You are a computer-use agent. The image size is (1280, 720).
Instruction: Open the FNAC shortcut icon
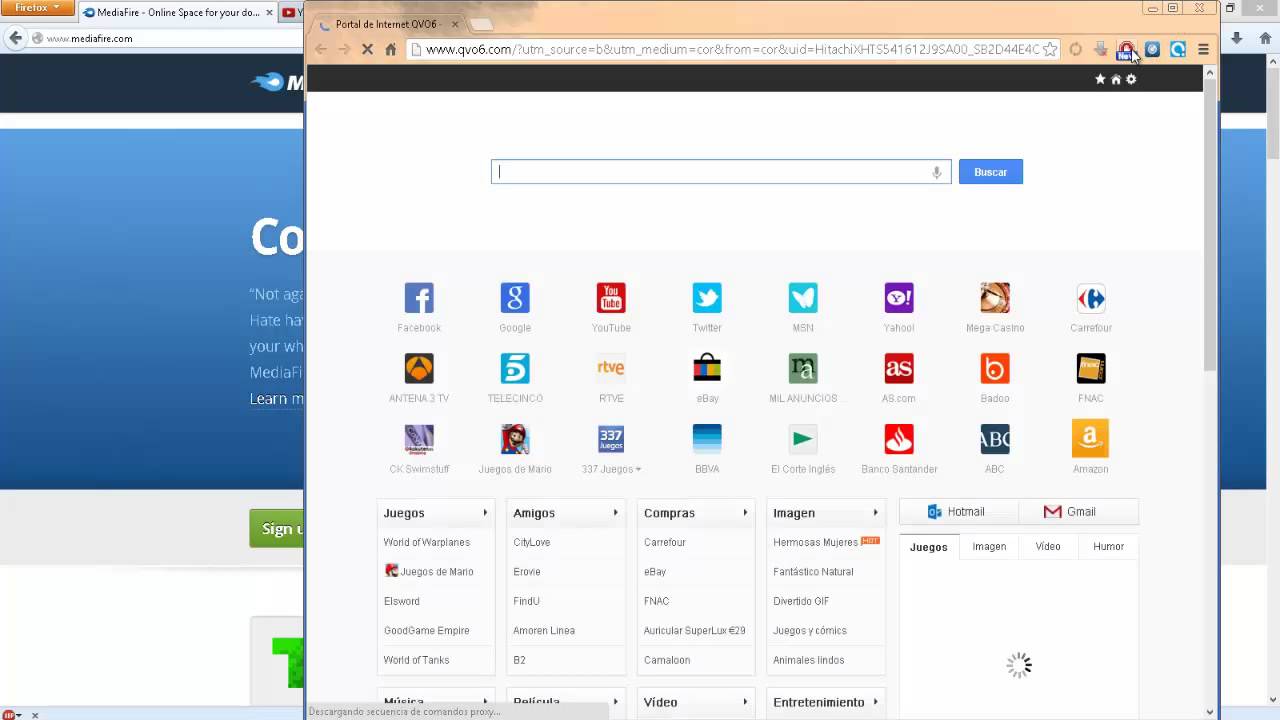tap(1091, 368)
